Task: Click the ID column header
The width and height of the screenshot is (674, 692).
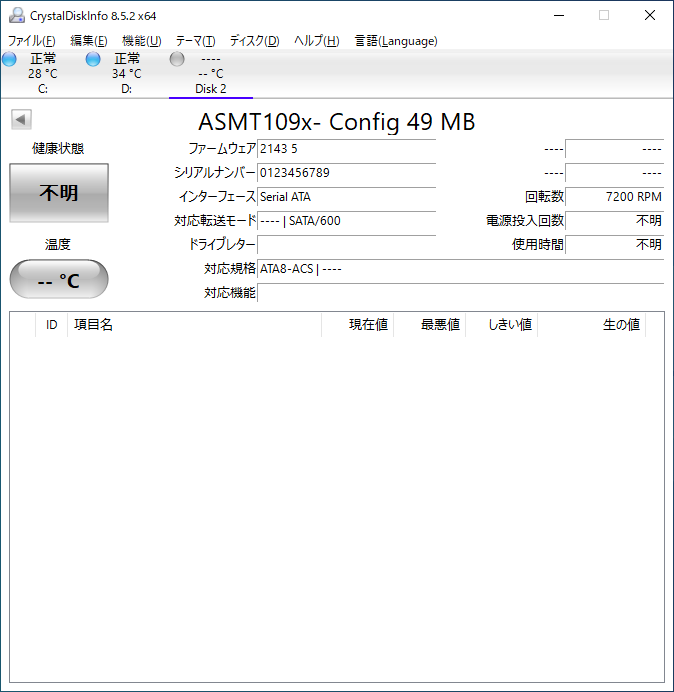Action: pos(52,325)
